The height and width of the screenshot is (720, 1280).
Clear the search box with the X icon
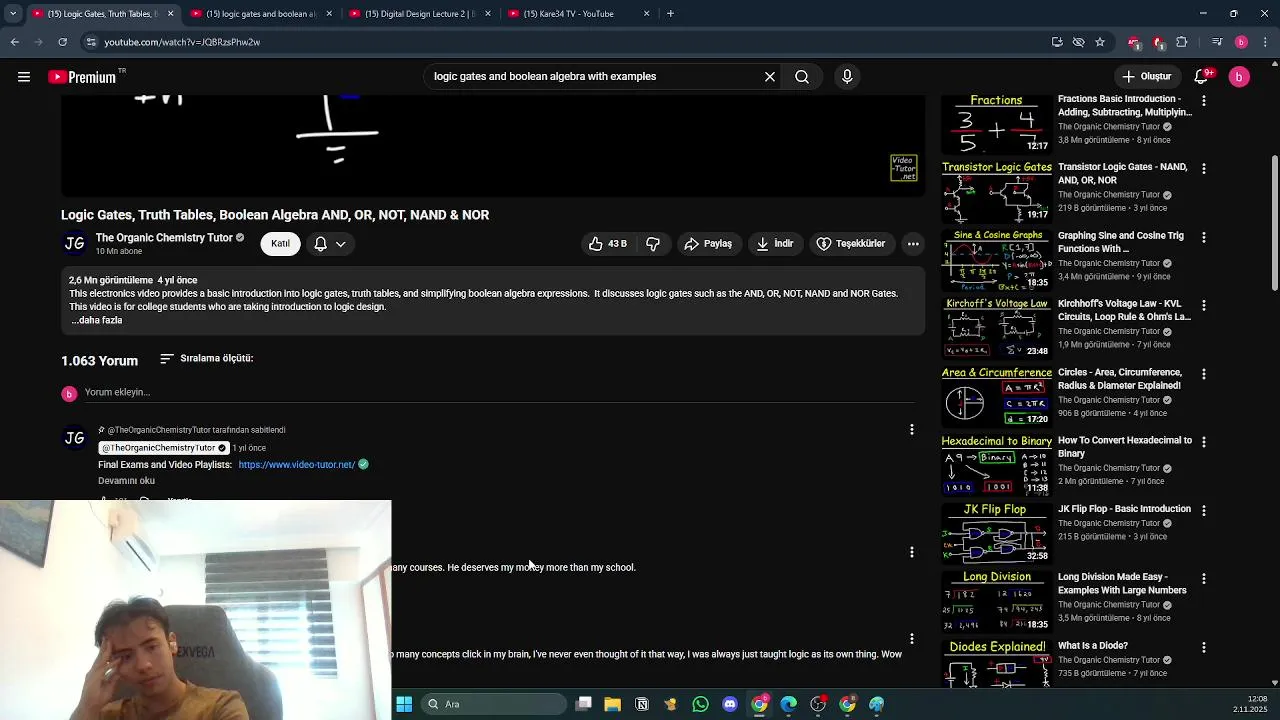[x=770, y=76]
